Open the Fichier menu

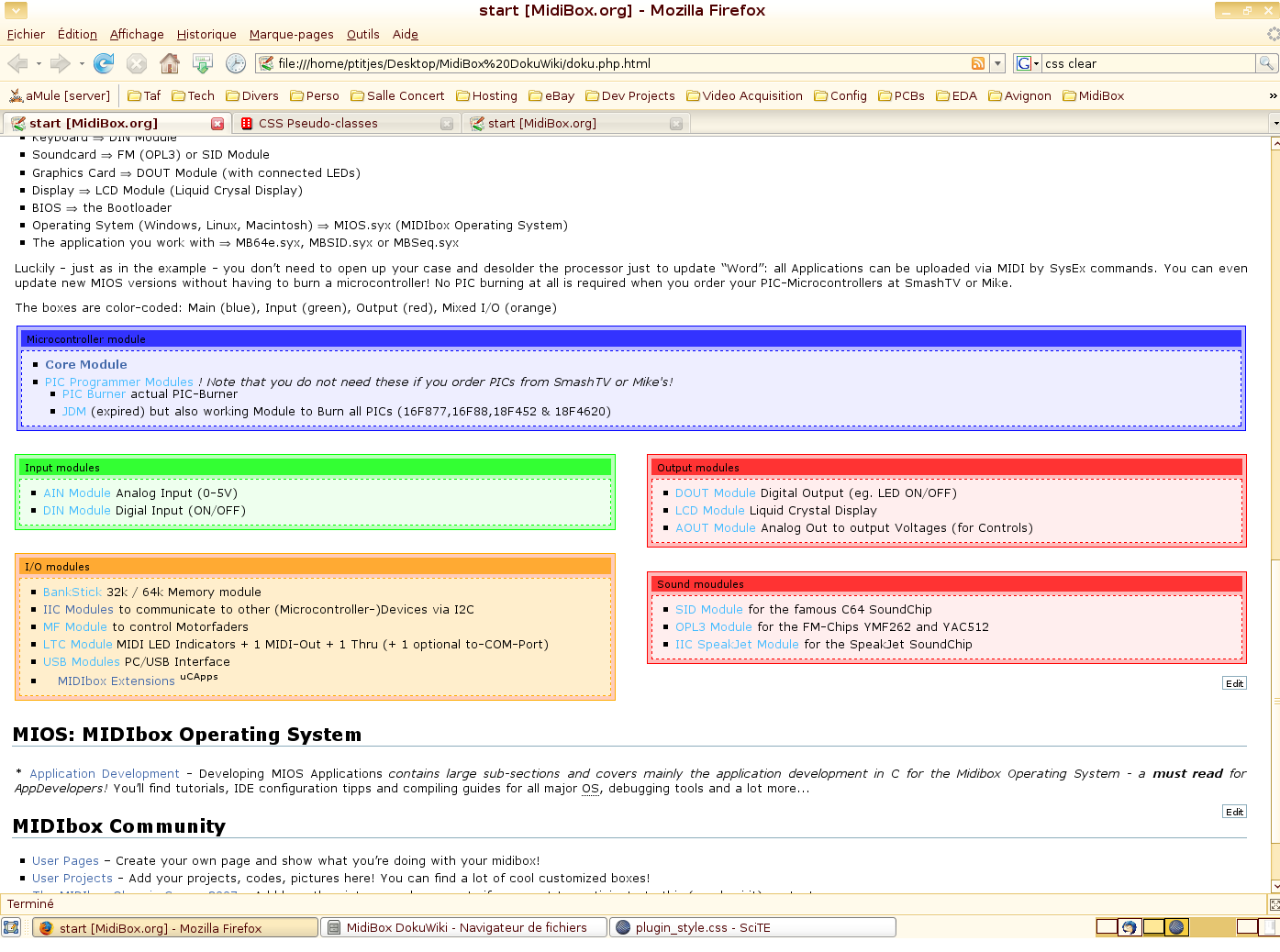click(26, 34)
